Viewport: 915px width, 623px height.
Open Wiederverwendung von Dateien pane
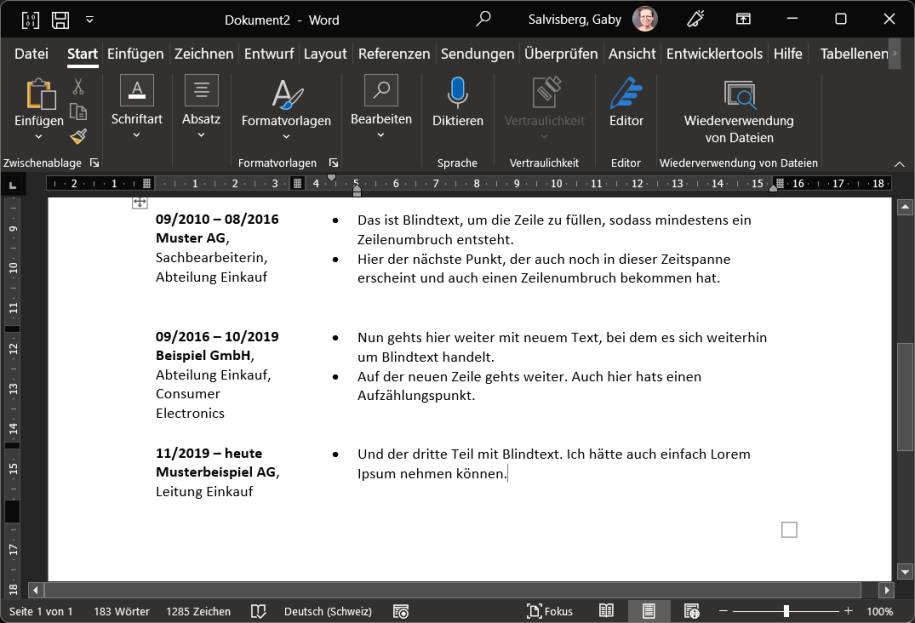coord(738,111)
